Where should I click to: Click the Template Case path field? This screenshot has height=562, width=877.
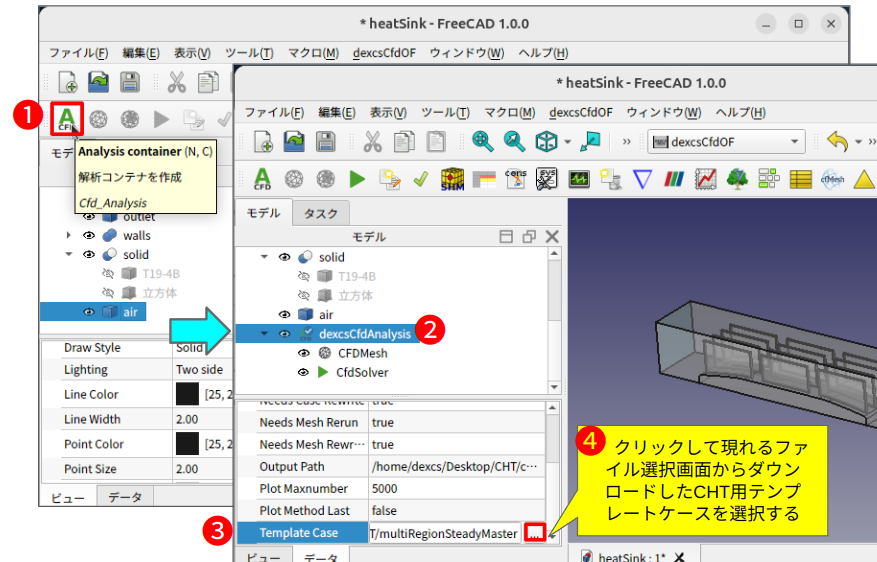[x=445, y=533]
